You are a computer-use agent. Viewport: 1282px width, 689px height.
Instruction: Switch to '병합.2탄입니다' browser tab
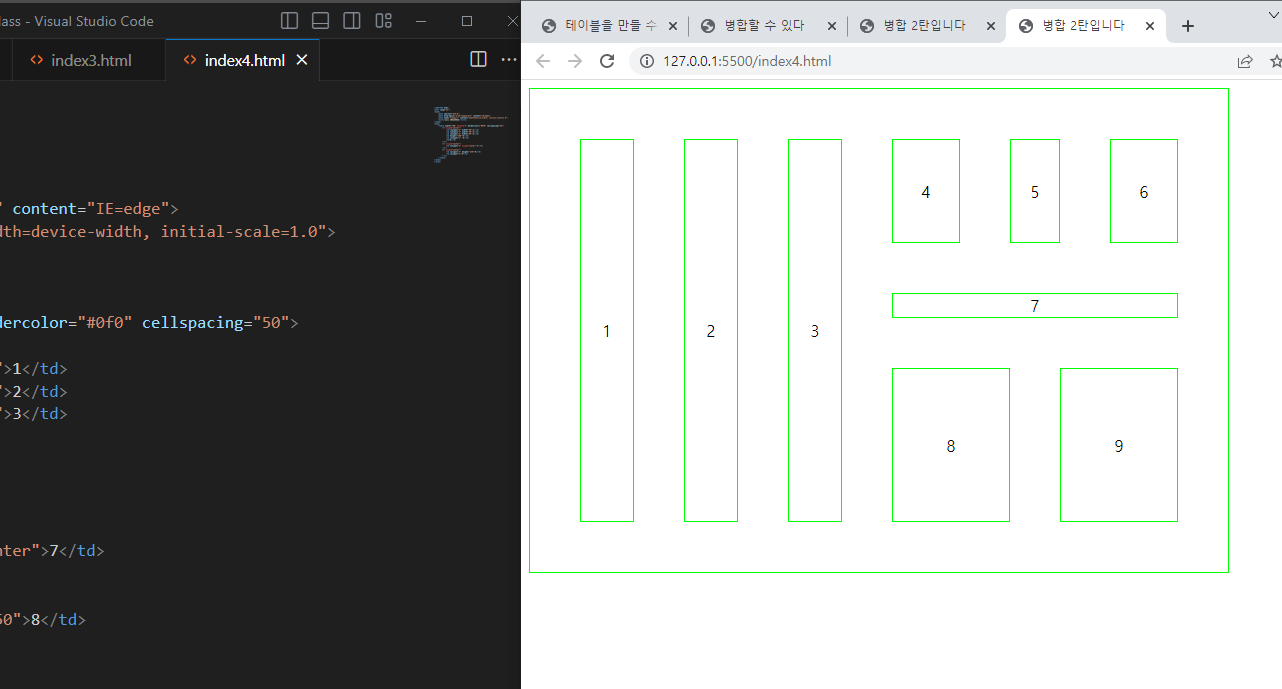926,26
